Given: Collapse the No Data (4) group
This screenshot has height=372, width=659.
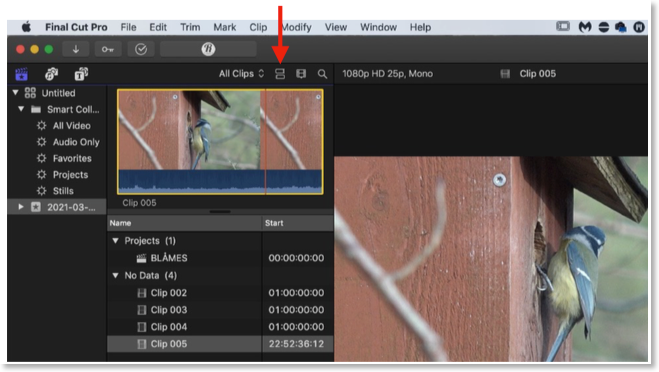Looking at the screenshot, I should point(116,276).
